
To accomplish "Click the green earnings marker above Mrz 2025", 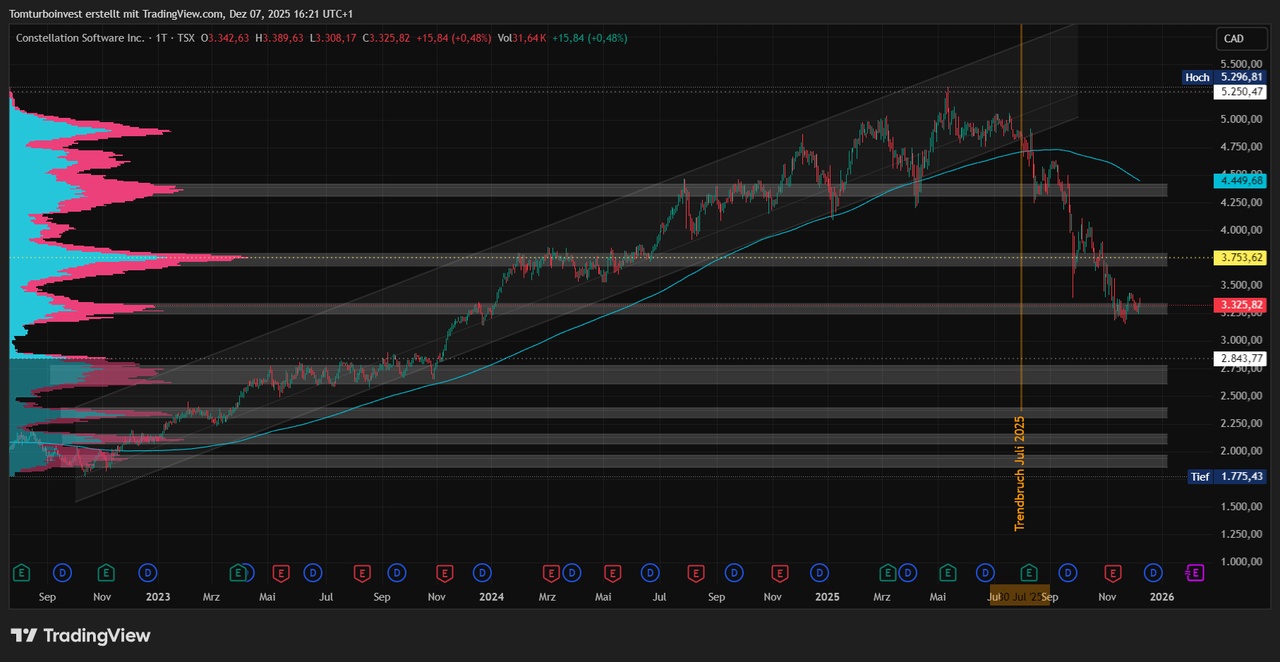I will pos(887,573).
